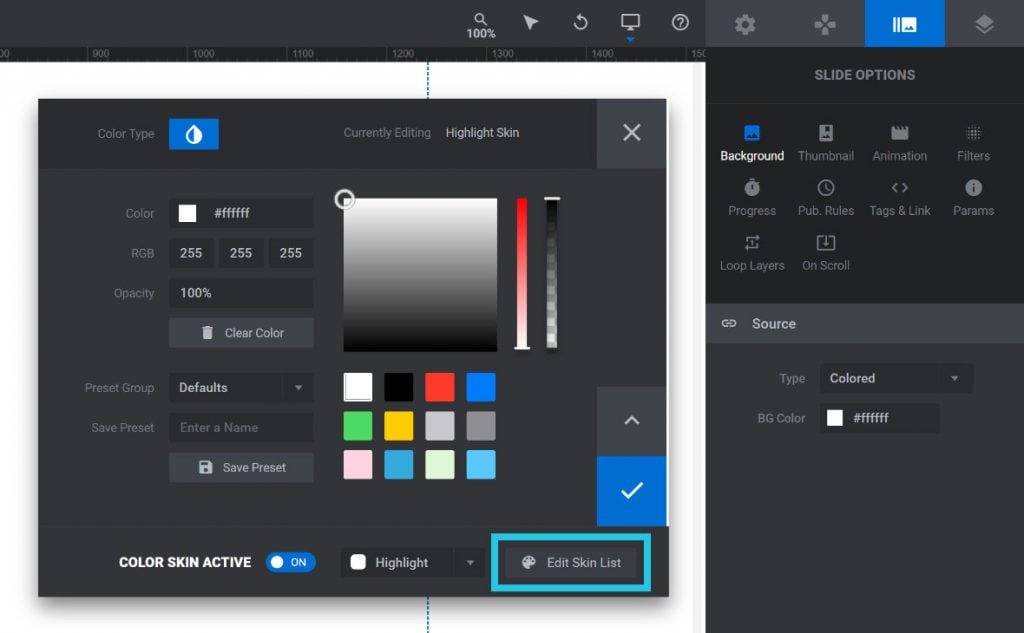Select the Loop Layers icon
This screenshot has height=633, width=1024.
751,251
